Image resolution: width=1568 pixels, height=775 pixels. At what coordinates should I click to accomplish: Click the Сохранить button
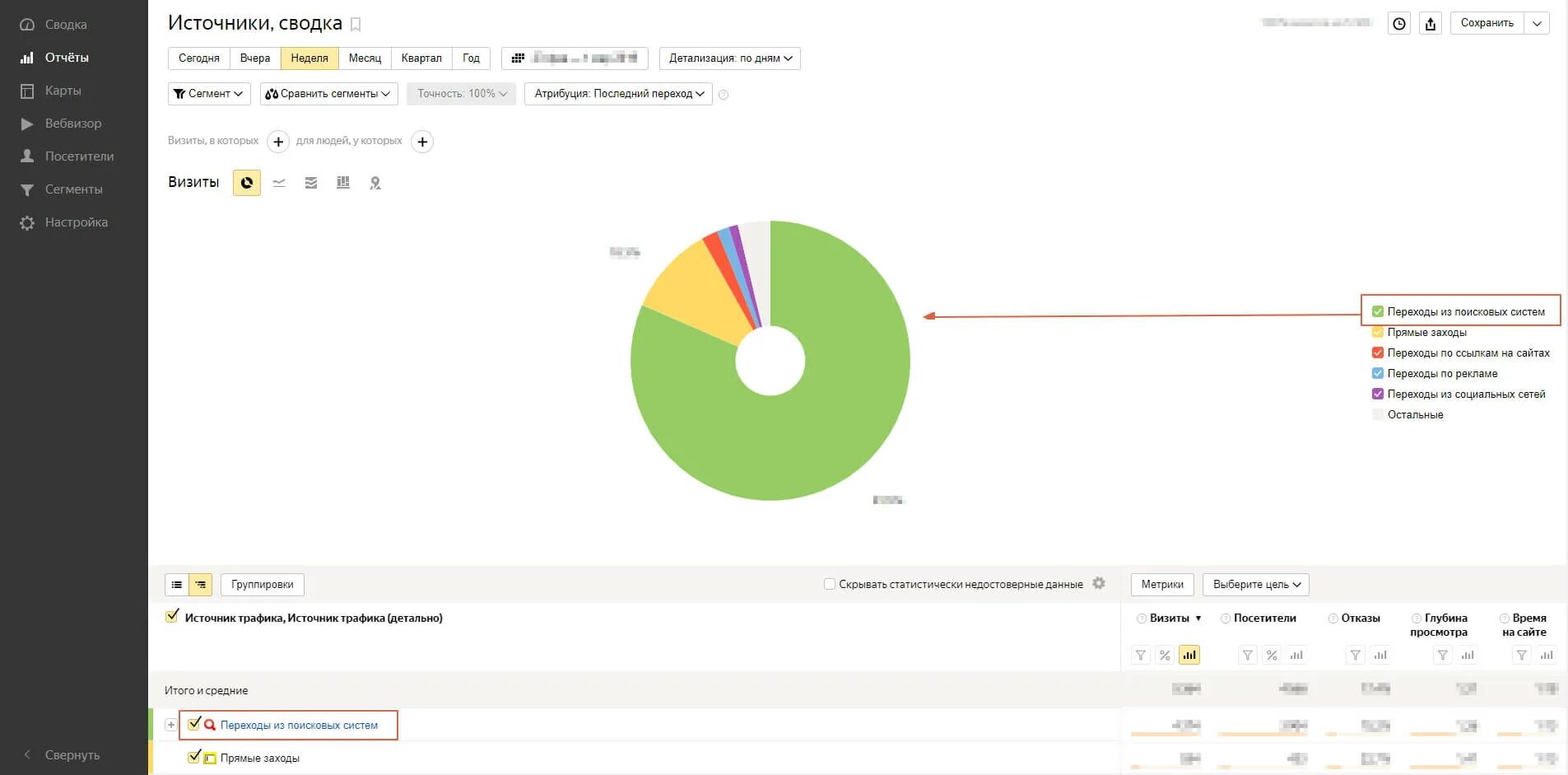coord(1487,23)
